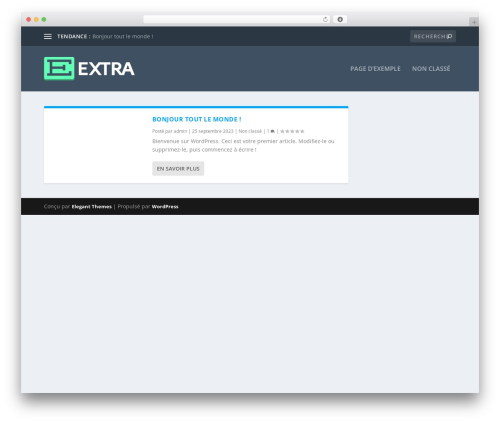Click the Recherche search field
The width and height of the screenshot is (500, 423).
[433, 36]
